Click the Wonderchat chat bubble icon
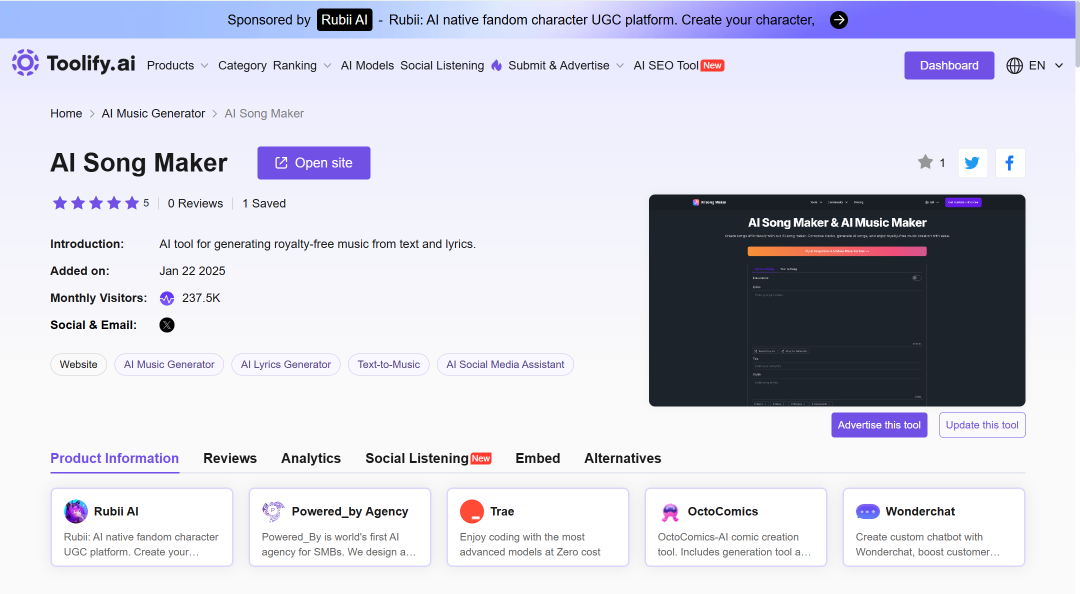 point(868,511)
